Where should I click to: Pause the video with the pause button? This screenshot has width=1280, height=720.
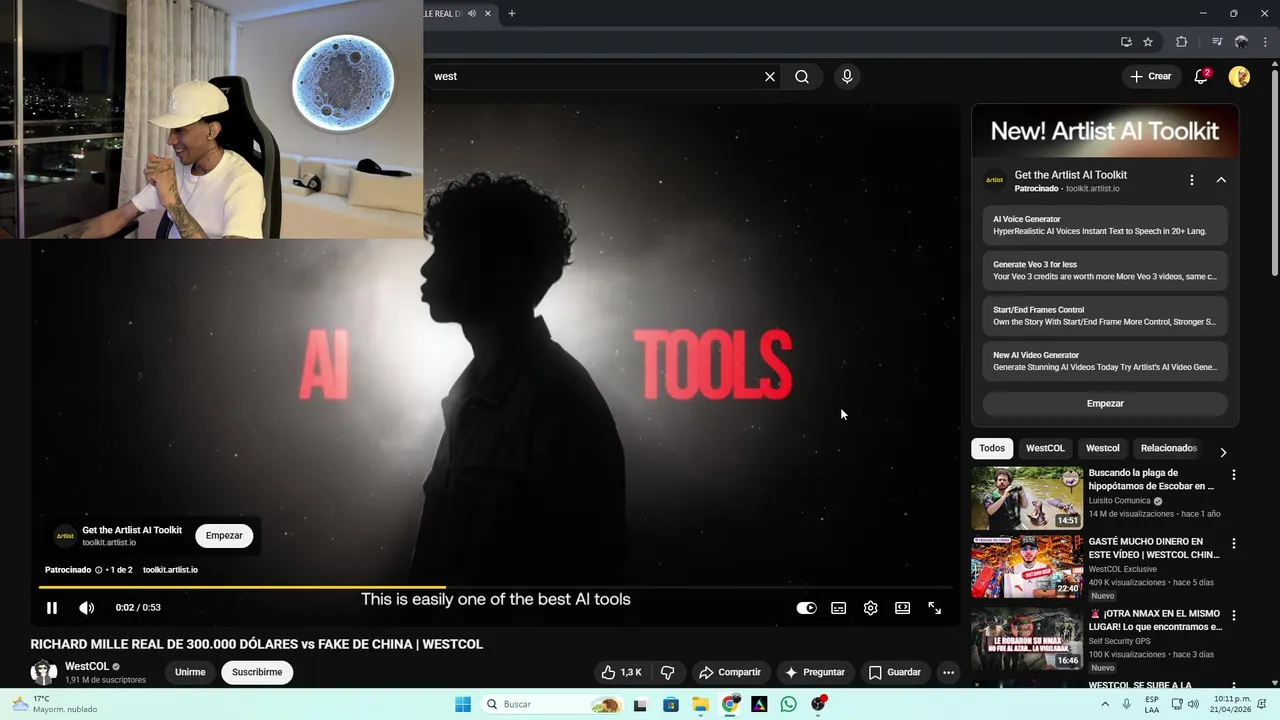[x=52, y=608]
